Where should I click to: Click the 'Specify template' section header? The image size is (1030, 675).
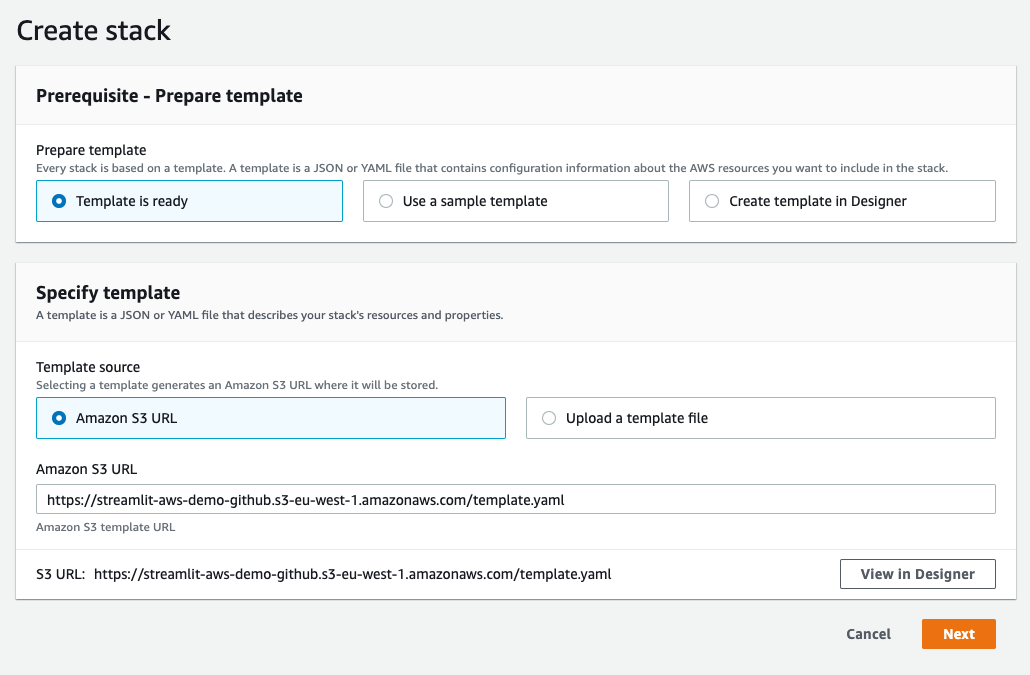click(108, 293)
